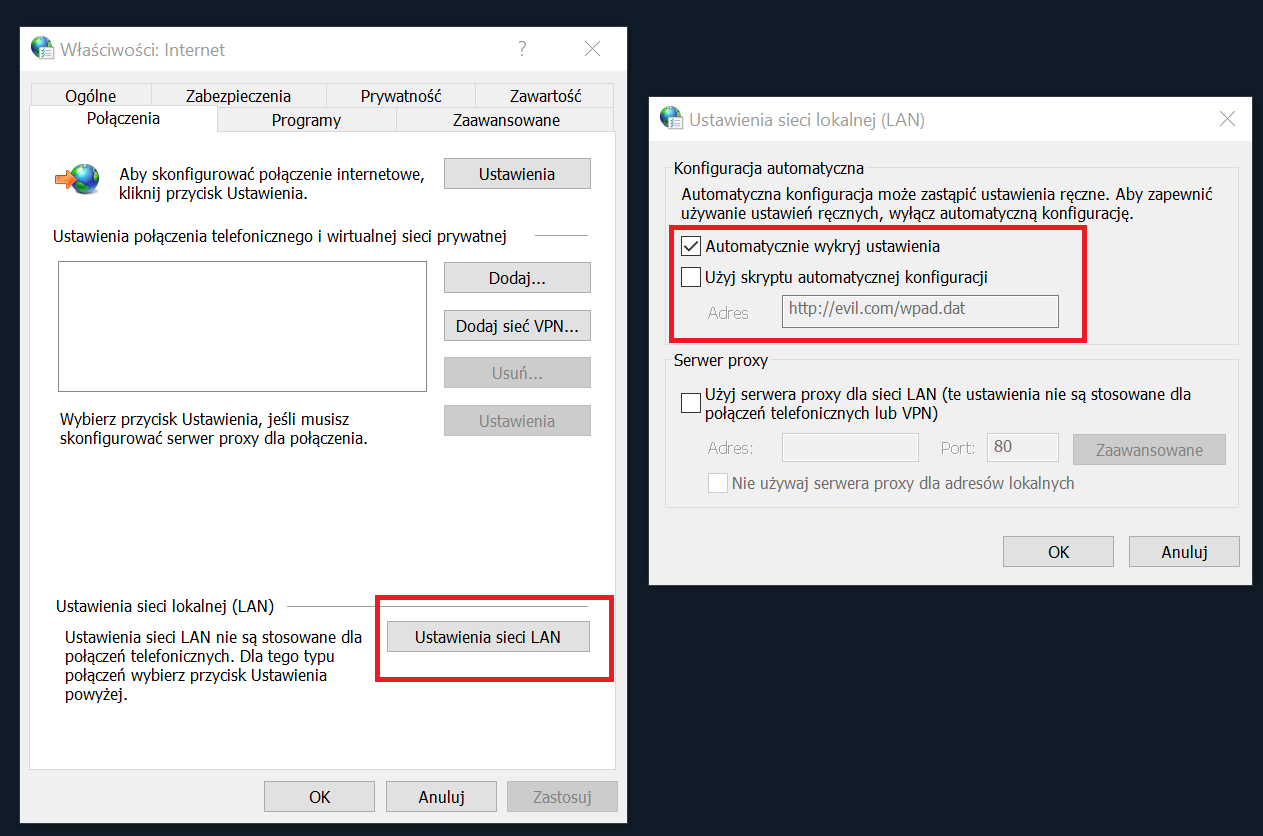Click the help question mark icon
Viewport: 1263px width, 836px height.
522,49
